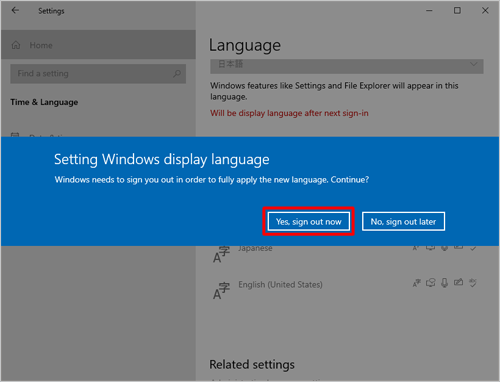
Task: Click the Related settings heading
Action: pos(252,365)
